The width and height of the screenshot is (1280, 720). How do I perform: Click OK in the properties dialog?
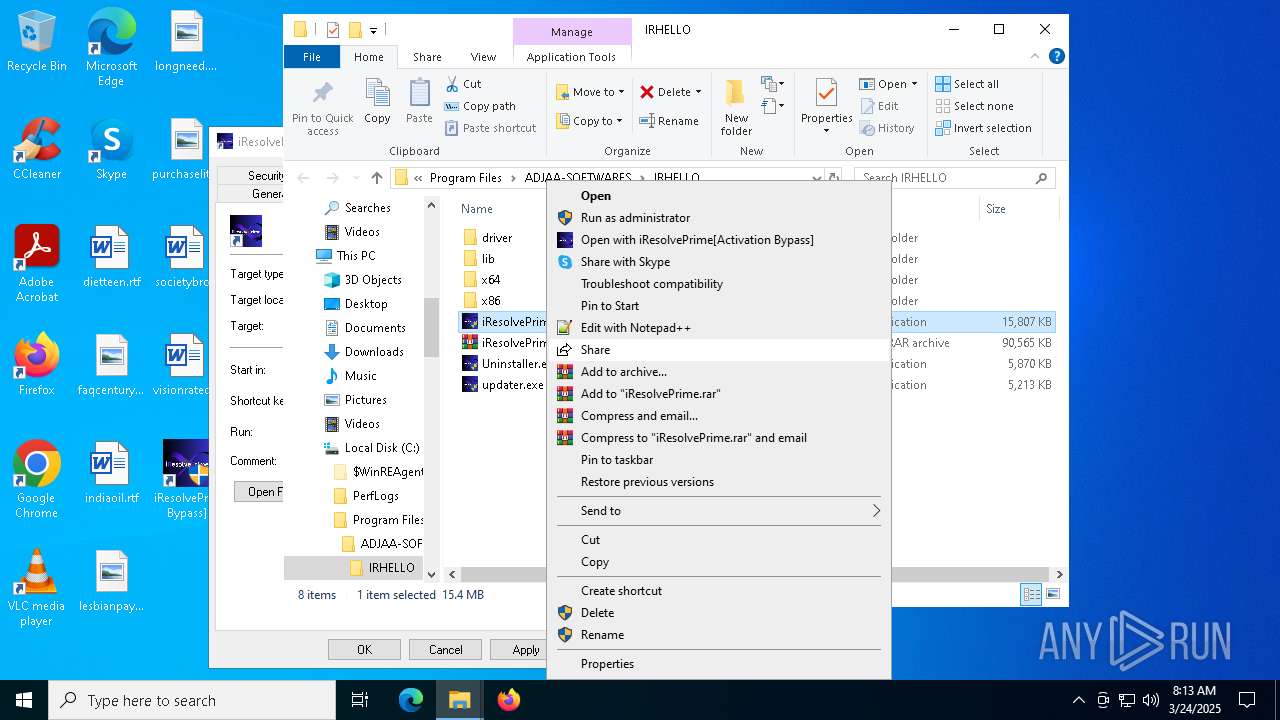[x=364, y=650]
